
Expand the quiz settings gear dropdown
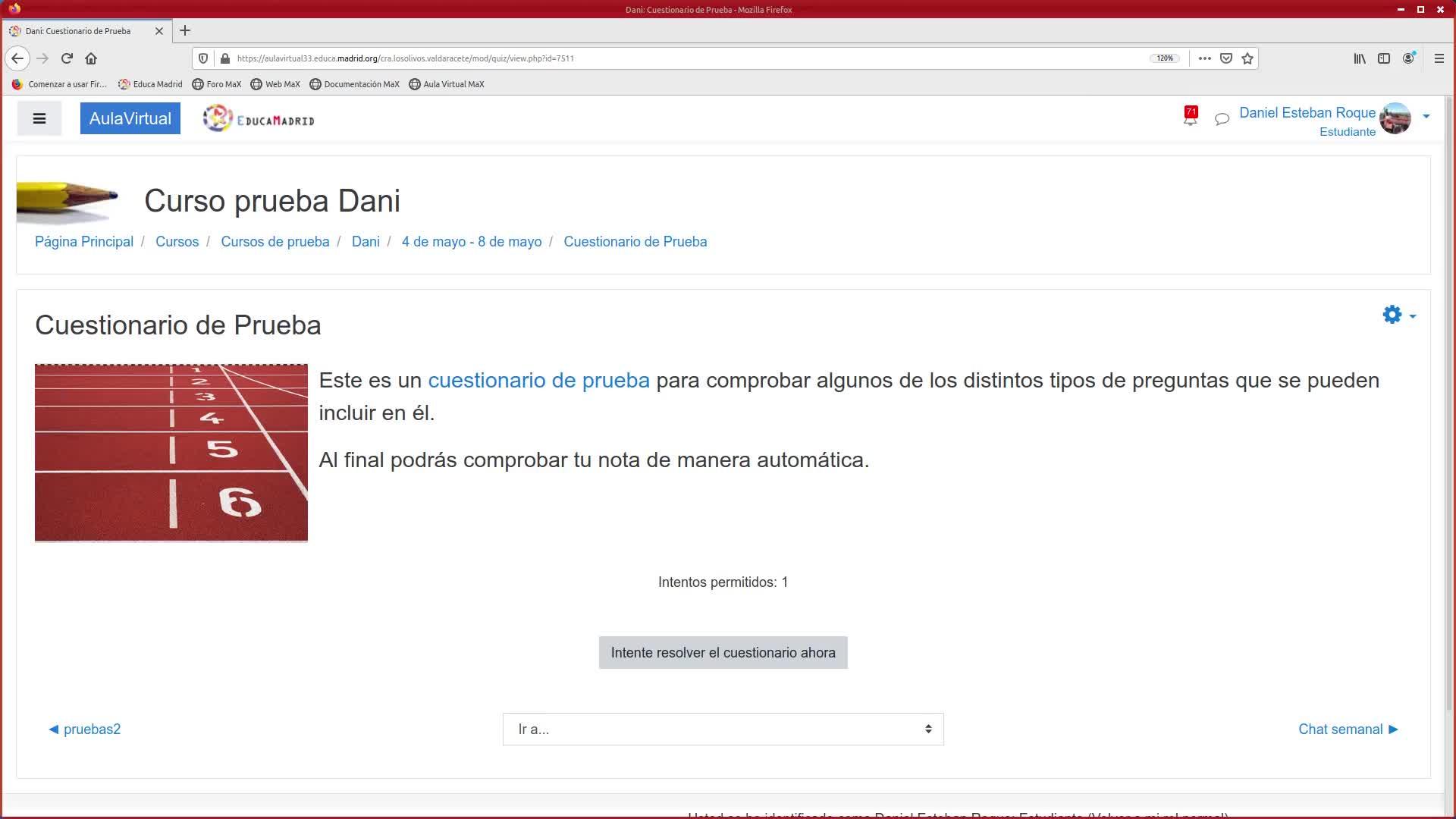[1398, 315]
